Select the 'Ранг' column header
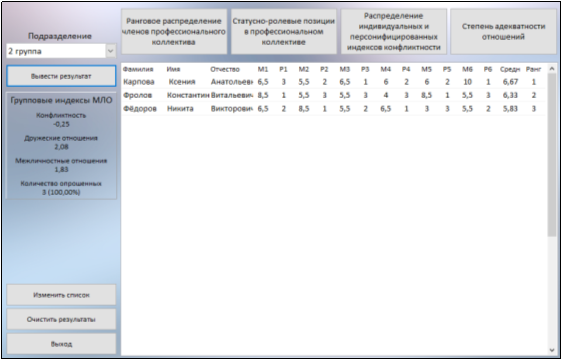Screen dimensions: 562x360 pyautogui.click(x=534, y=69)
